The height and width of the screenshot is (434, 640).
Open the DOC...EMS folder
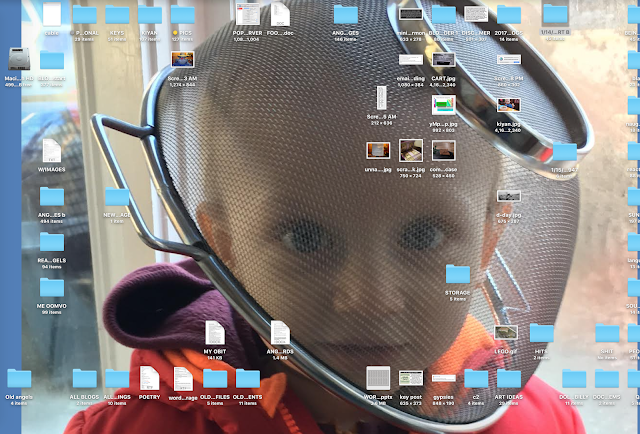[x=607, y=378]
